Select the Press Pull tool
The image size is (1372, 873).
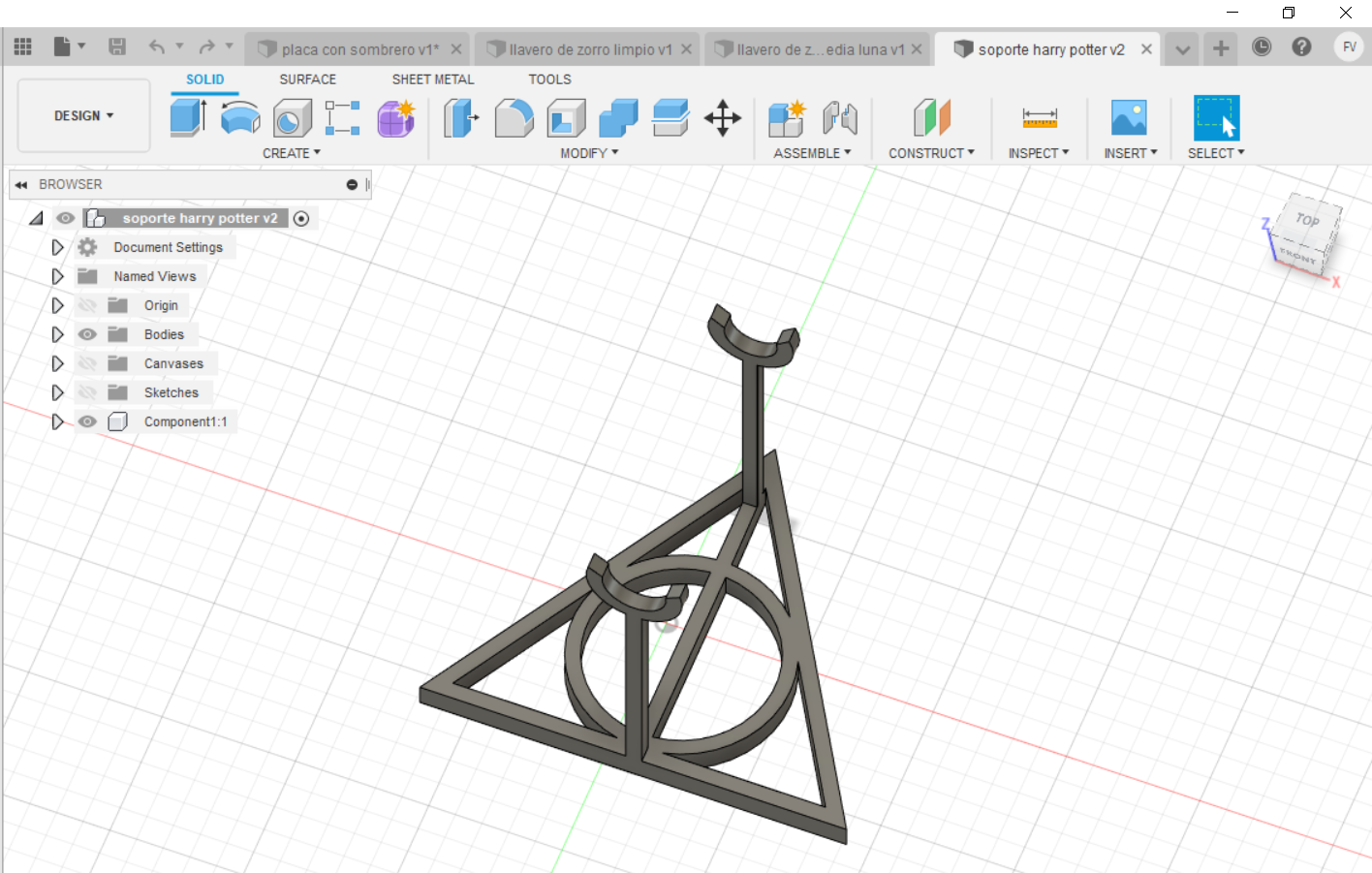coord(461,118)
